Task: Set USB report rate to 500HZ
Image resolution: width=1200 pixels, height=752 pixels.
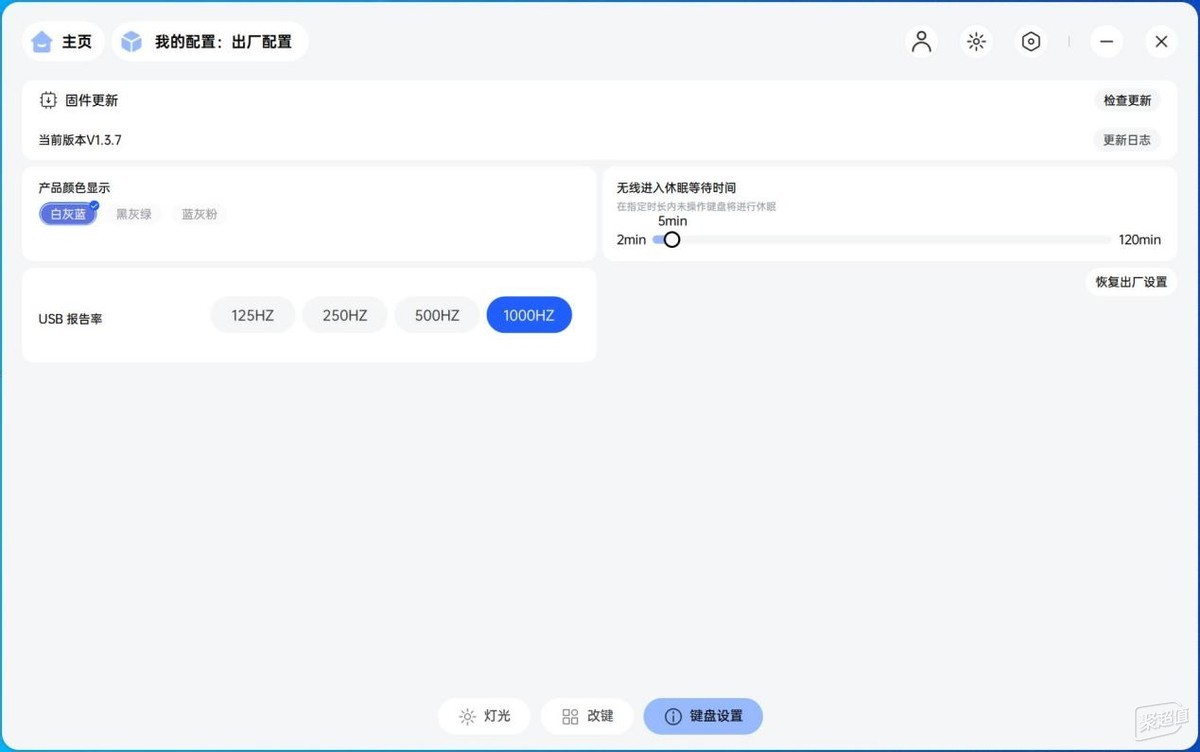Action: [x=437, y=315]
